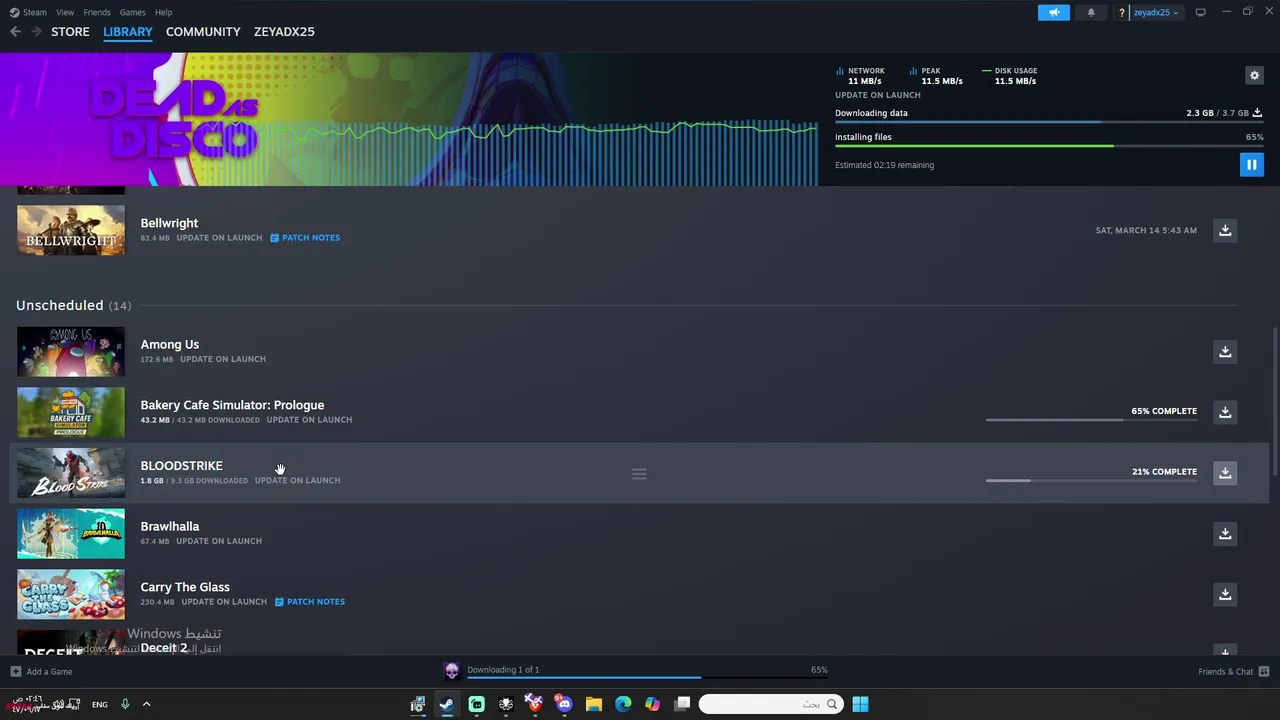
Task: Switch to Big Picture mode icon
Action: tap(1200, 12)
